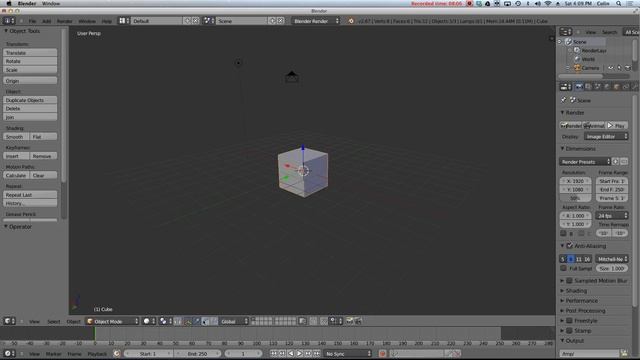Open the Render Presets dropdown
The height and width of the screenshot is (360, 640).
585,162
